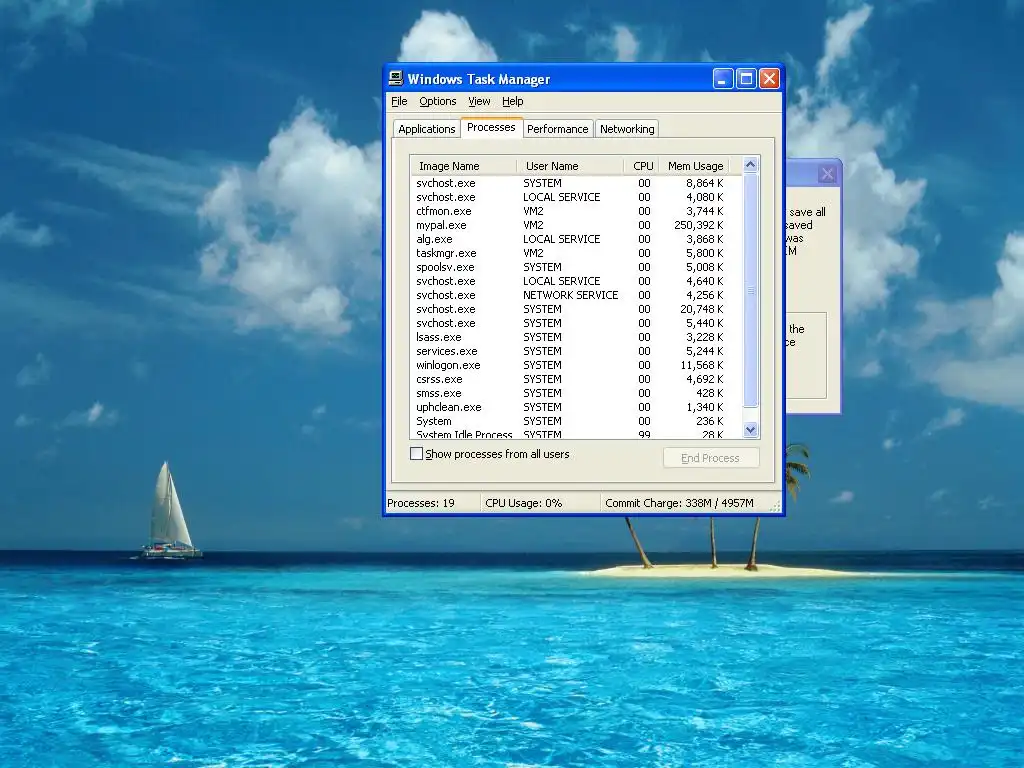This screenshot has width=1024, height=768.
Task: Select the spoolsv.exe process
Action: coord(577,267)
